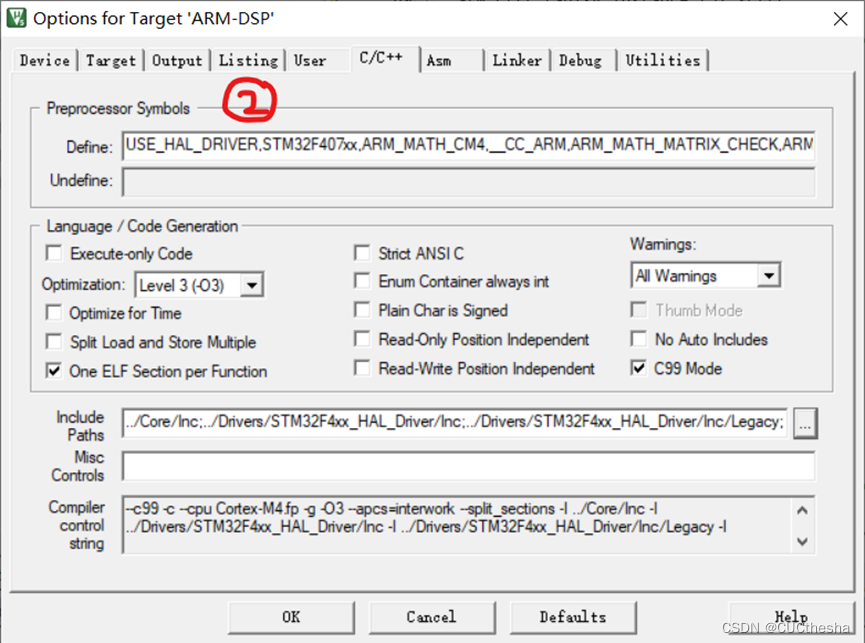Viewport: 865px width, 643px height.
Task: Open the Device tab
Action: (x=44, y=60)
